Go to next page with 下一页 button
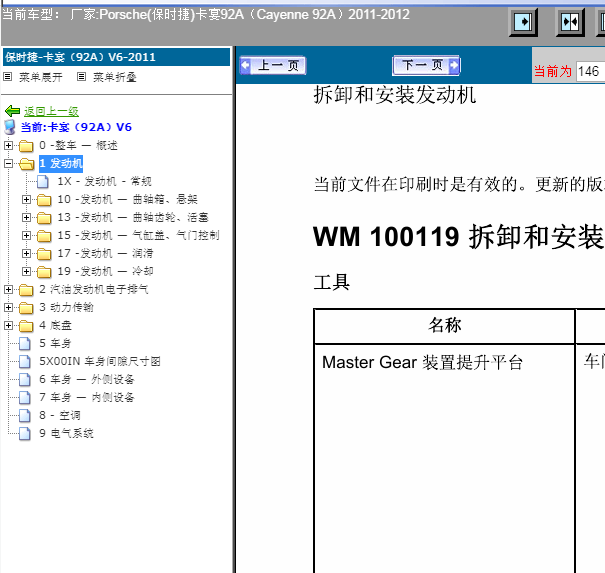 point(426,65)
